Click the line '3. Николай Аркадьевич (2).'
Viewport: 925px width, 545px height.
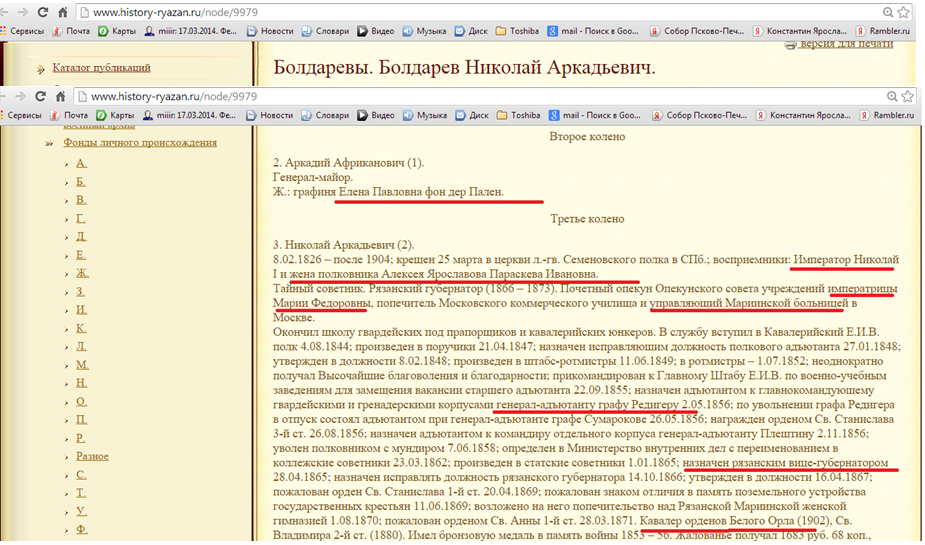point(343,245)
